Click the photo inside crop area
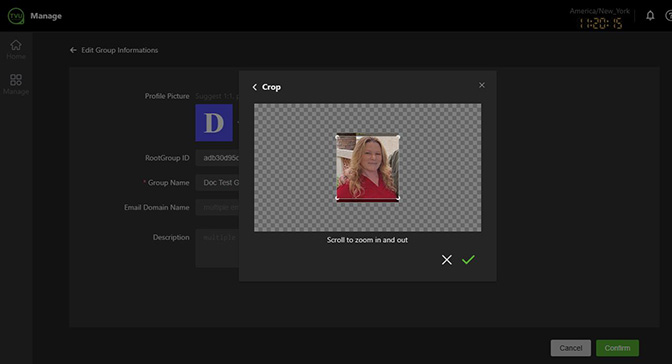 (368, 168)
